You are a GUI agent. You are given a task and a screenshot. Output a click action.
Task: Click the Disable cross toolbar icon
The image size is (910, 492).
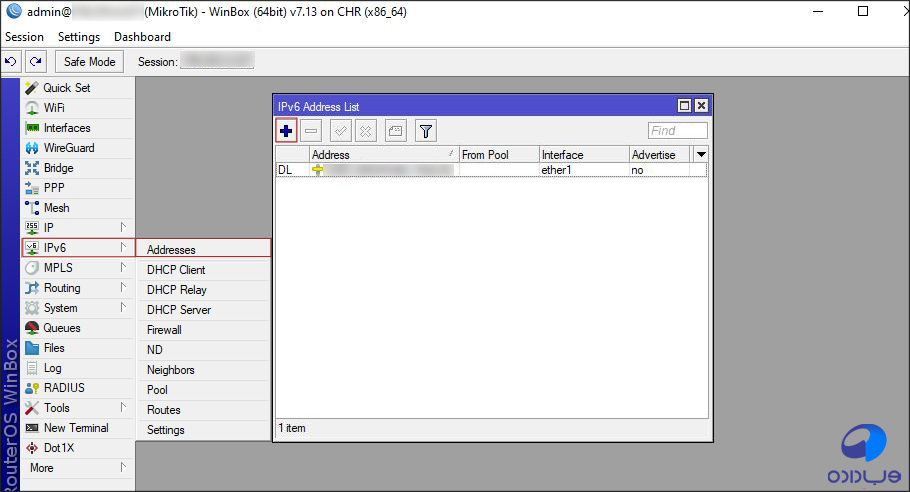[366, 131]
